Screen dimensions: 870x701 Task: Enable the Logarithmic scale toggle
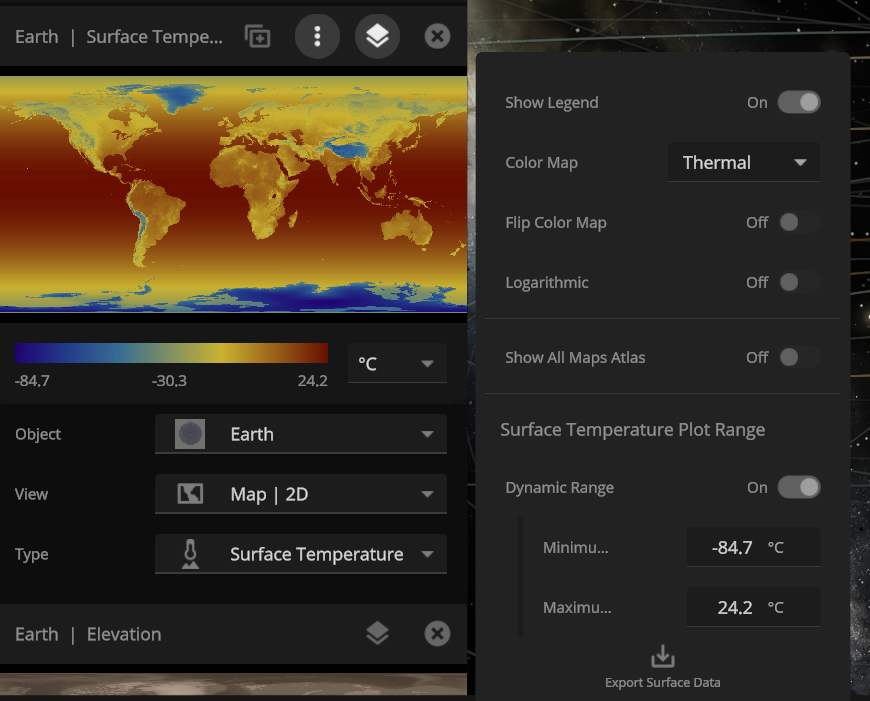pyautogui.click(x=799, y=282)
